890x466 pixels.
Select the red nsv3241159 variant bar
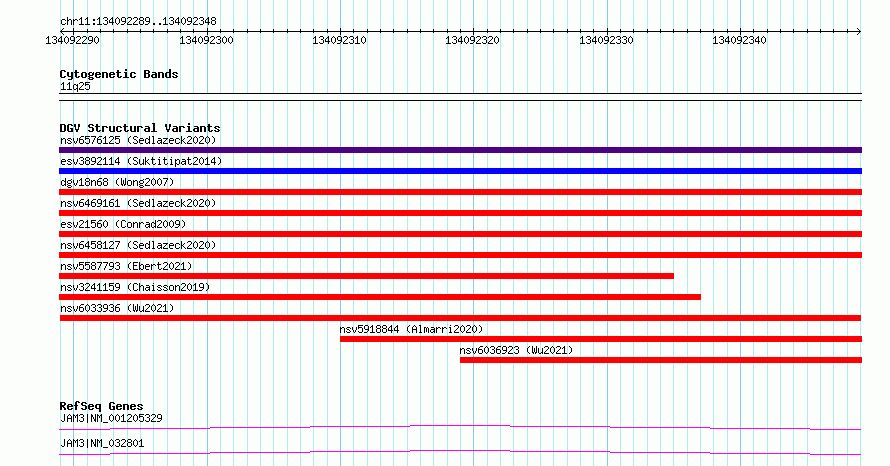(x=380, y=297)
